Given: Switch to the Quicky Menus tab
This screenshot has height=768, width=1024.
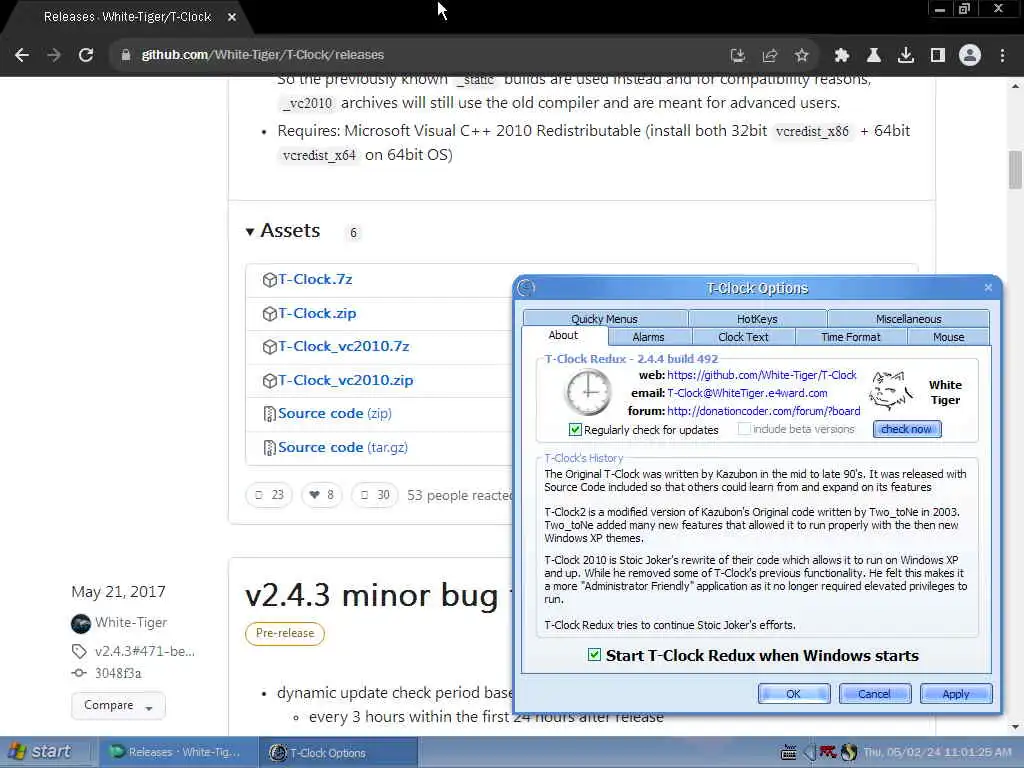Looking at the screenshot, I should (605, 319).
